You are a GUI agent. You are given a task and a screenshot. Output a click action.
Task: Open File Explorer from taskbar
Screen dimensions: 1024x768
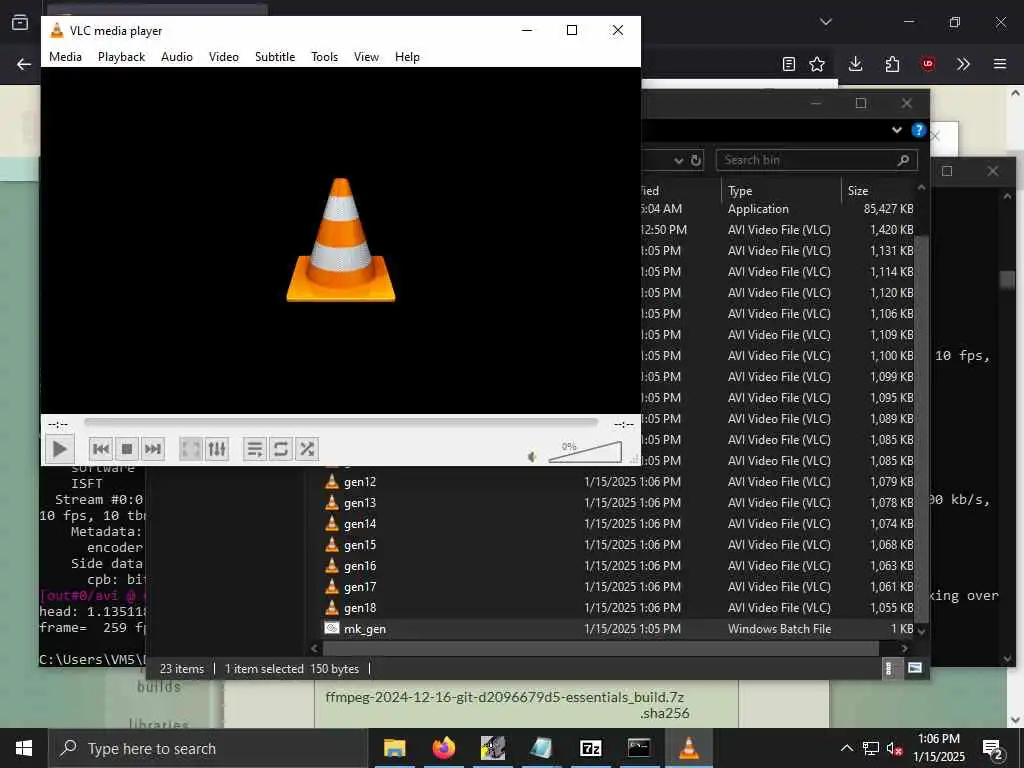pyautogui.click(x=394, y=748)
